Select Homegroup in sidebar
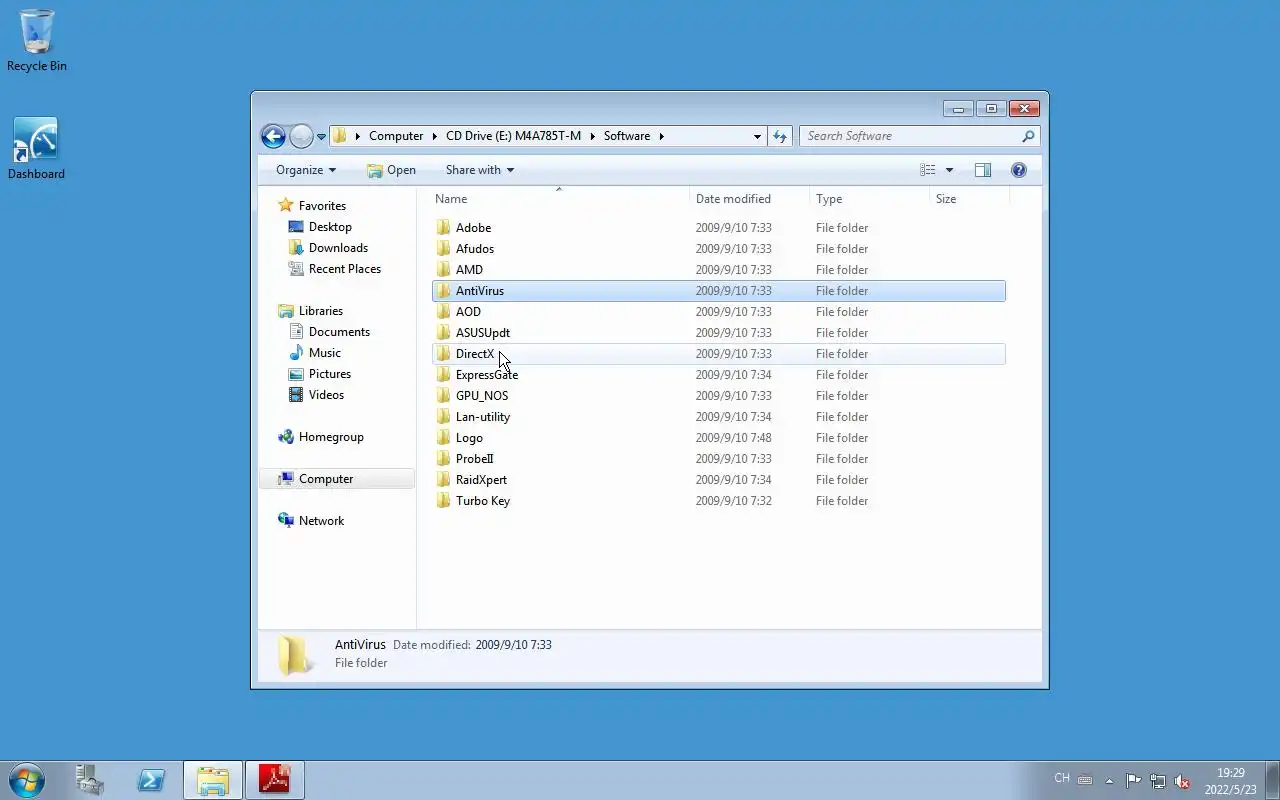This screenshot has height=800, width=1280. 331,437
